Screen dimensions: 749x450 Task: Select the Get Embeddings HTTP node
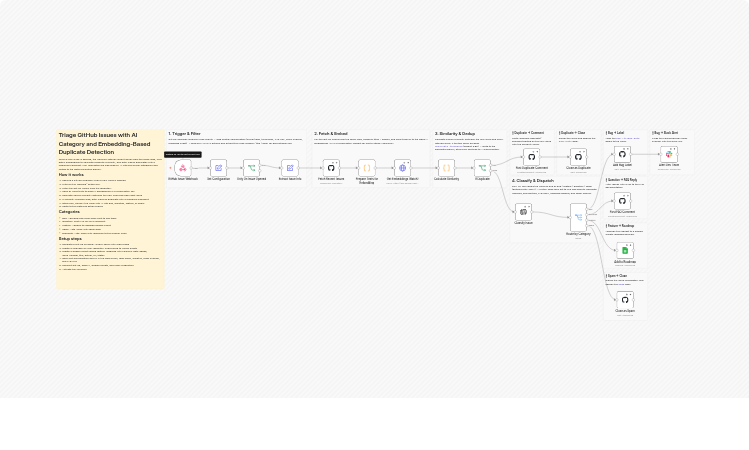[402, 168]
